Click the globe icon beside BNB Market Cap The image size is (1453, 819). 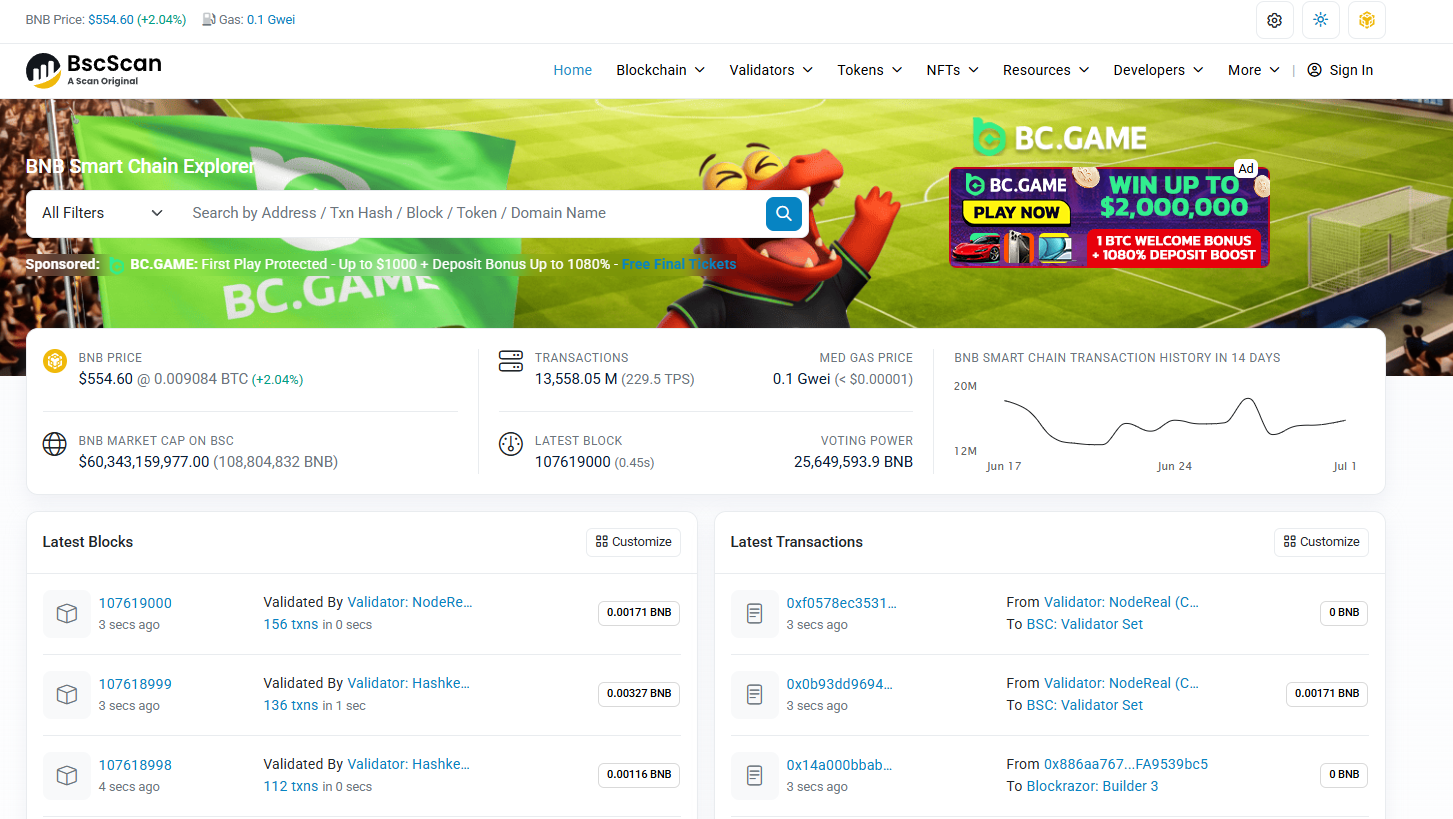55,444
